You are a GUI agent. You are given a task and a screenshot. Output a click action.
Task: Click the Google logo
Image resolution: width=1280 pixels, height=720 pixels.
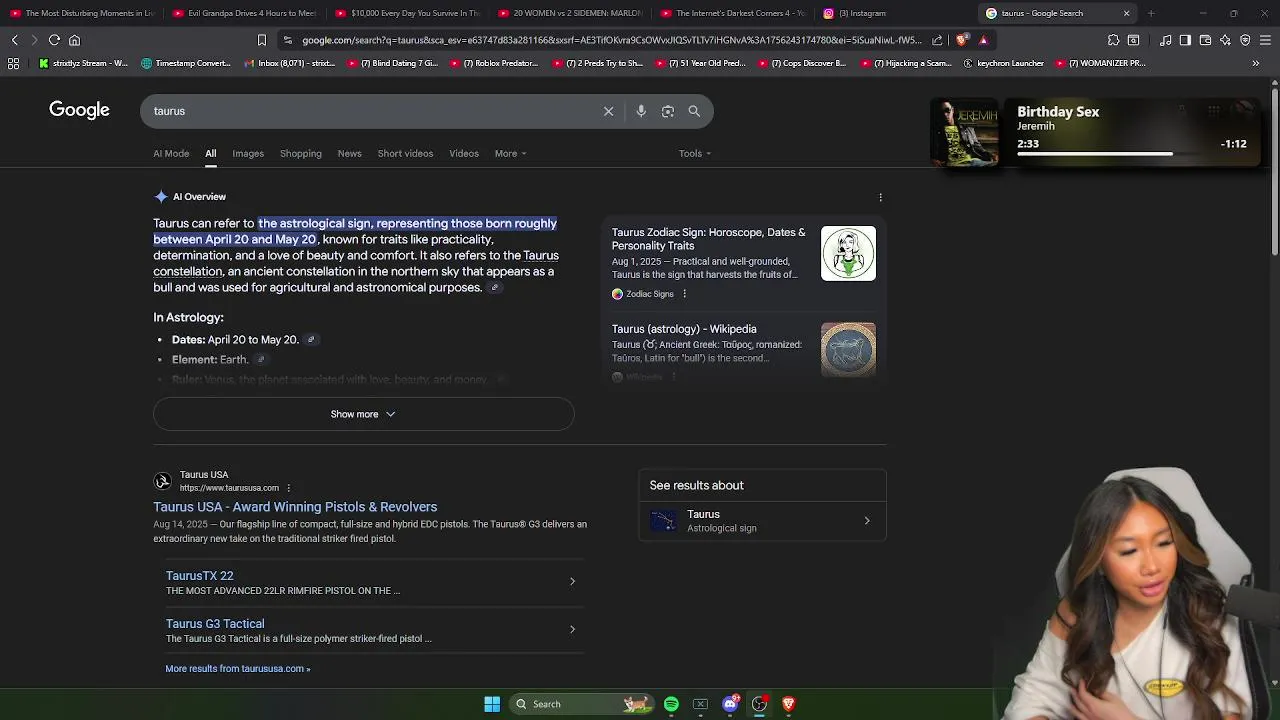click(79, 110)
